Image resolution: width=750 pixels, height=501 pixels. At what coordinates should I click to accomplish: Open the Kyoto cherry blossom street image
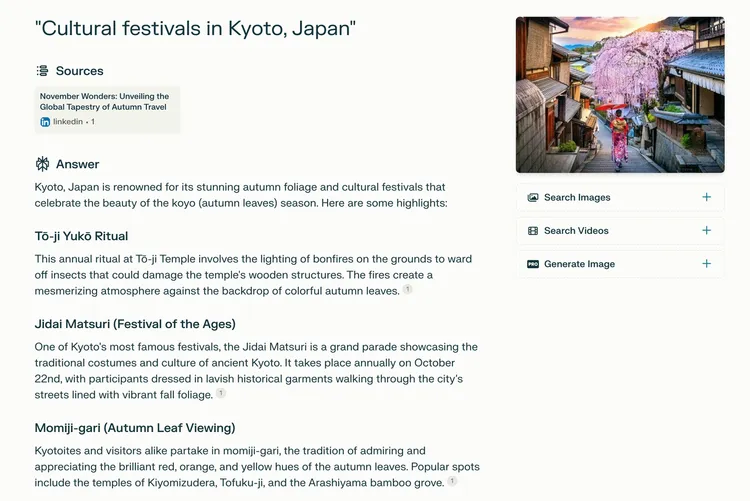point(619,95)
